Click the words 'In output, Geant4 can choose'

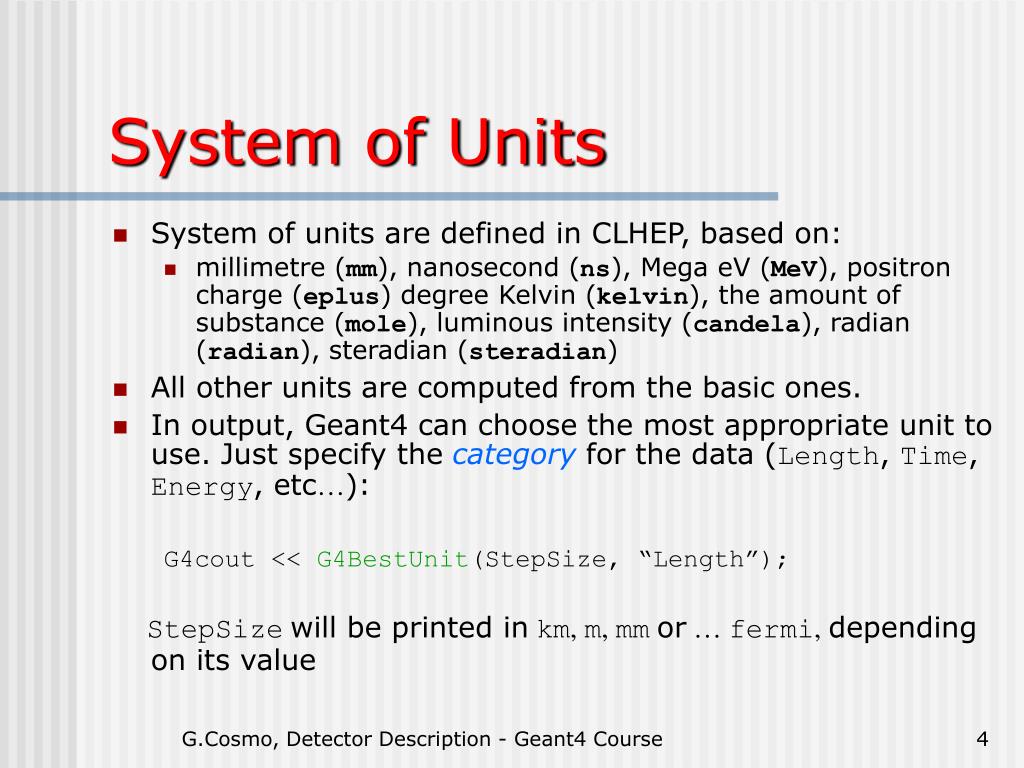click(x=364, y=426)
